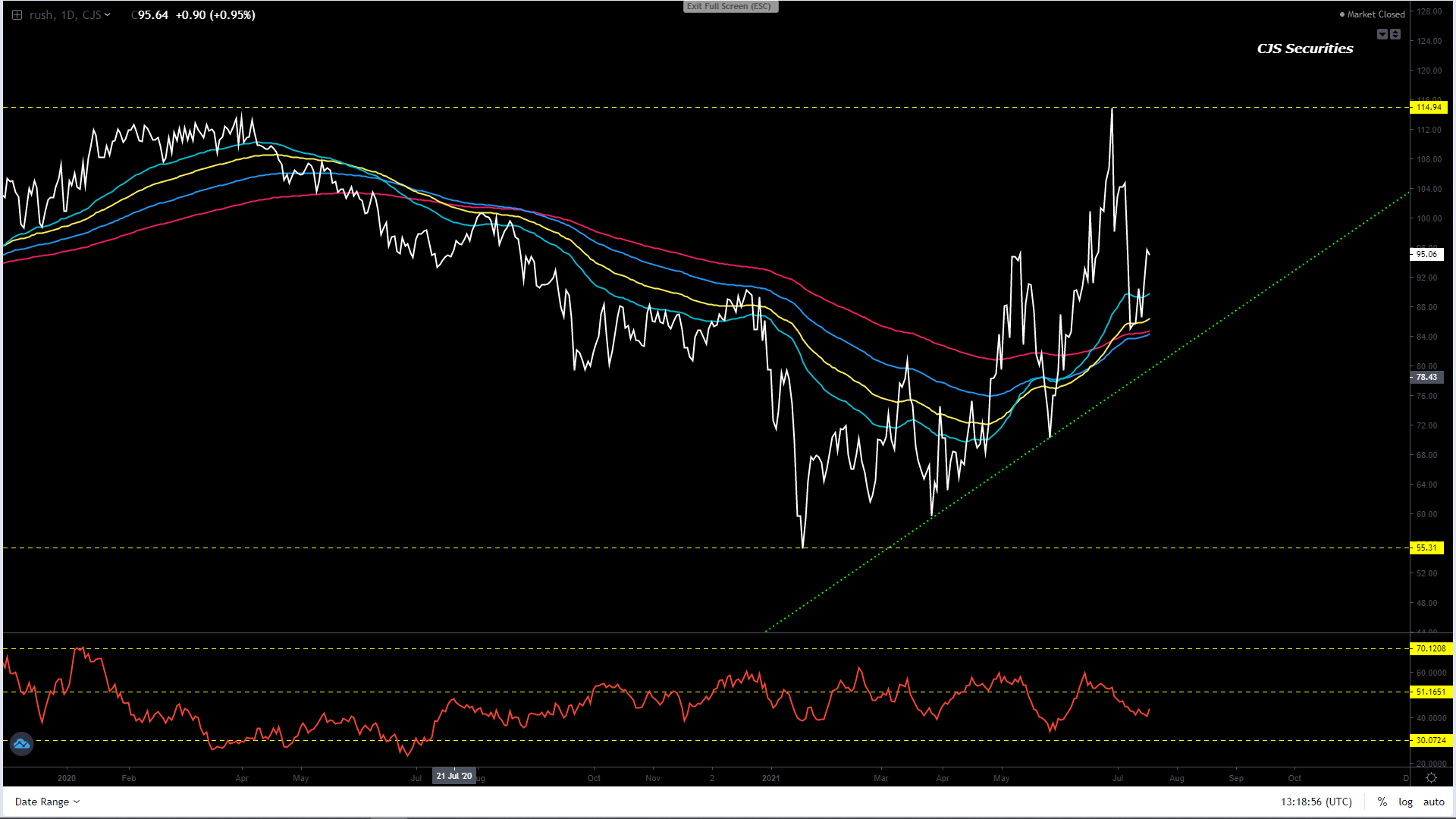Click the 55.31 yellow price label
The width and height of the screenshot is (1456, 819).
1426,548
